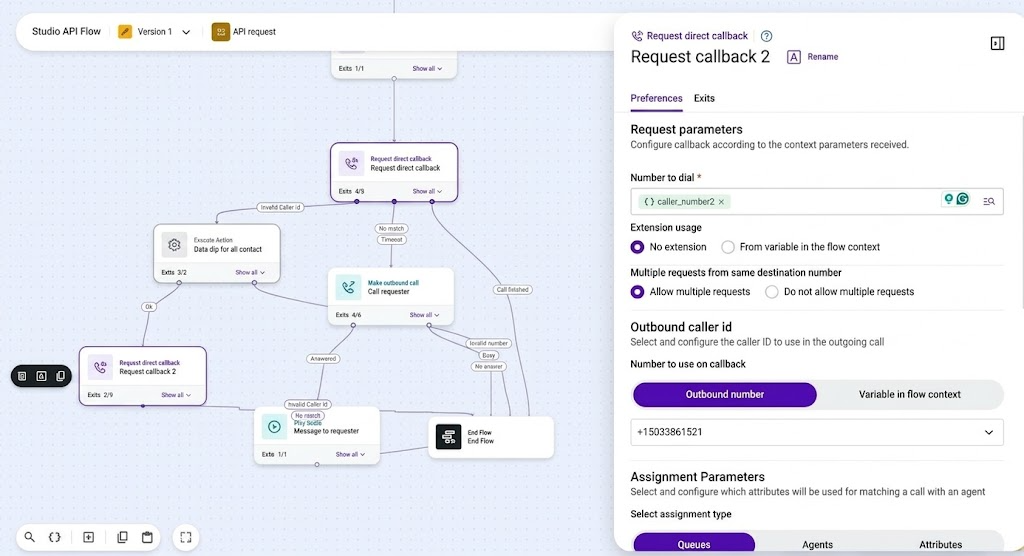Select Do not allow multiple requests
The width and height of the screenshot is (1024, 556).
[x=772, y=292]
